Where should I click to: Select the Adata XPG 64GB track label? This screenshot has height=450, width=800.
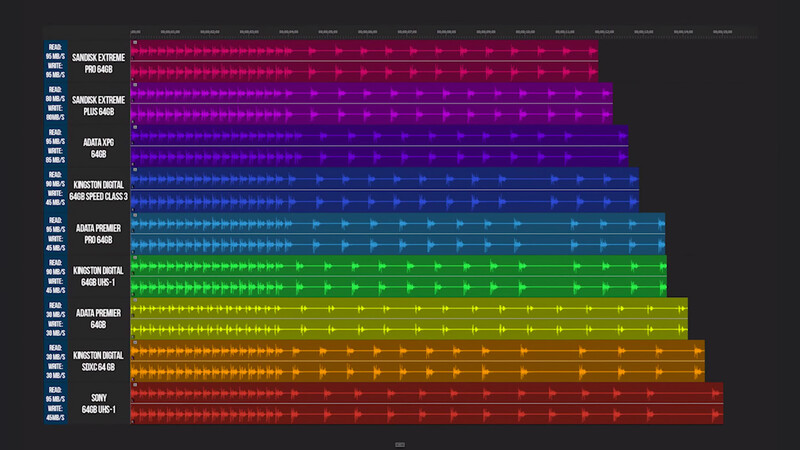point(98,148)
